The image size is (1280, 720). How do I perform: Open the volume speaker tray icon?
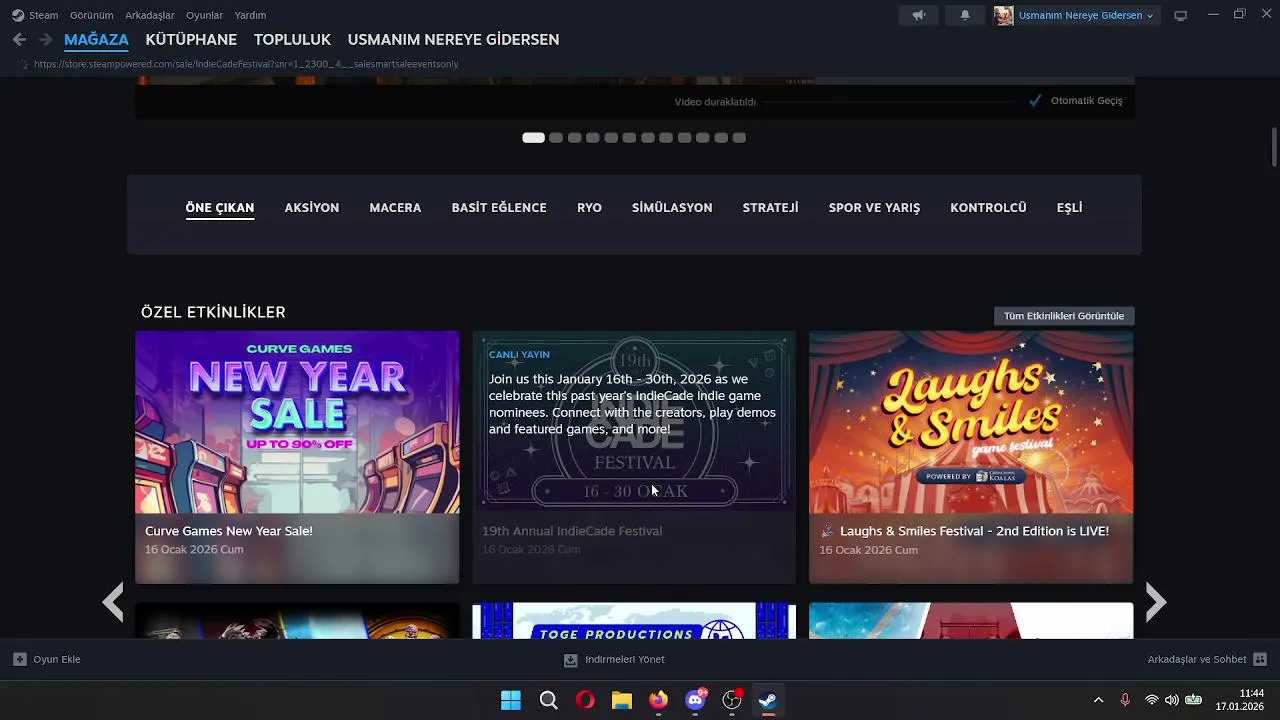1171,700
